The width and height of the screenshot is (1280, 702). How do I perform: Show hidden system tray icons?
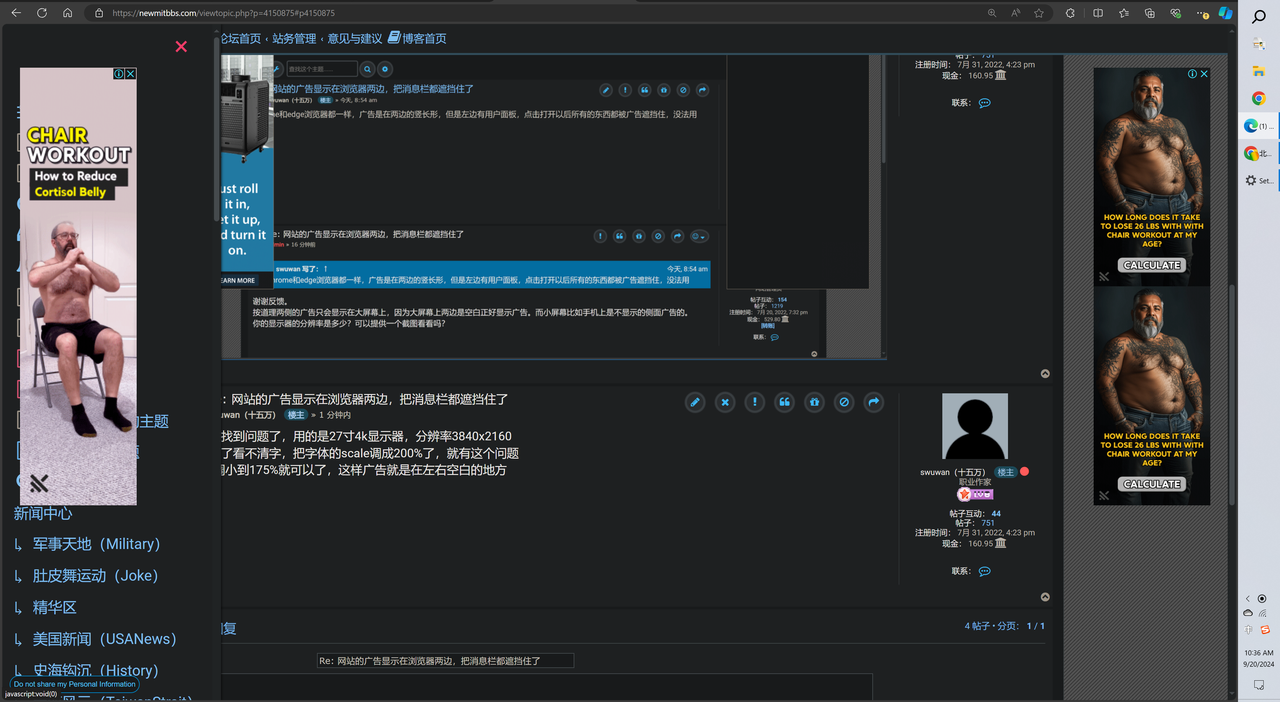(x=1248, y=598)
